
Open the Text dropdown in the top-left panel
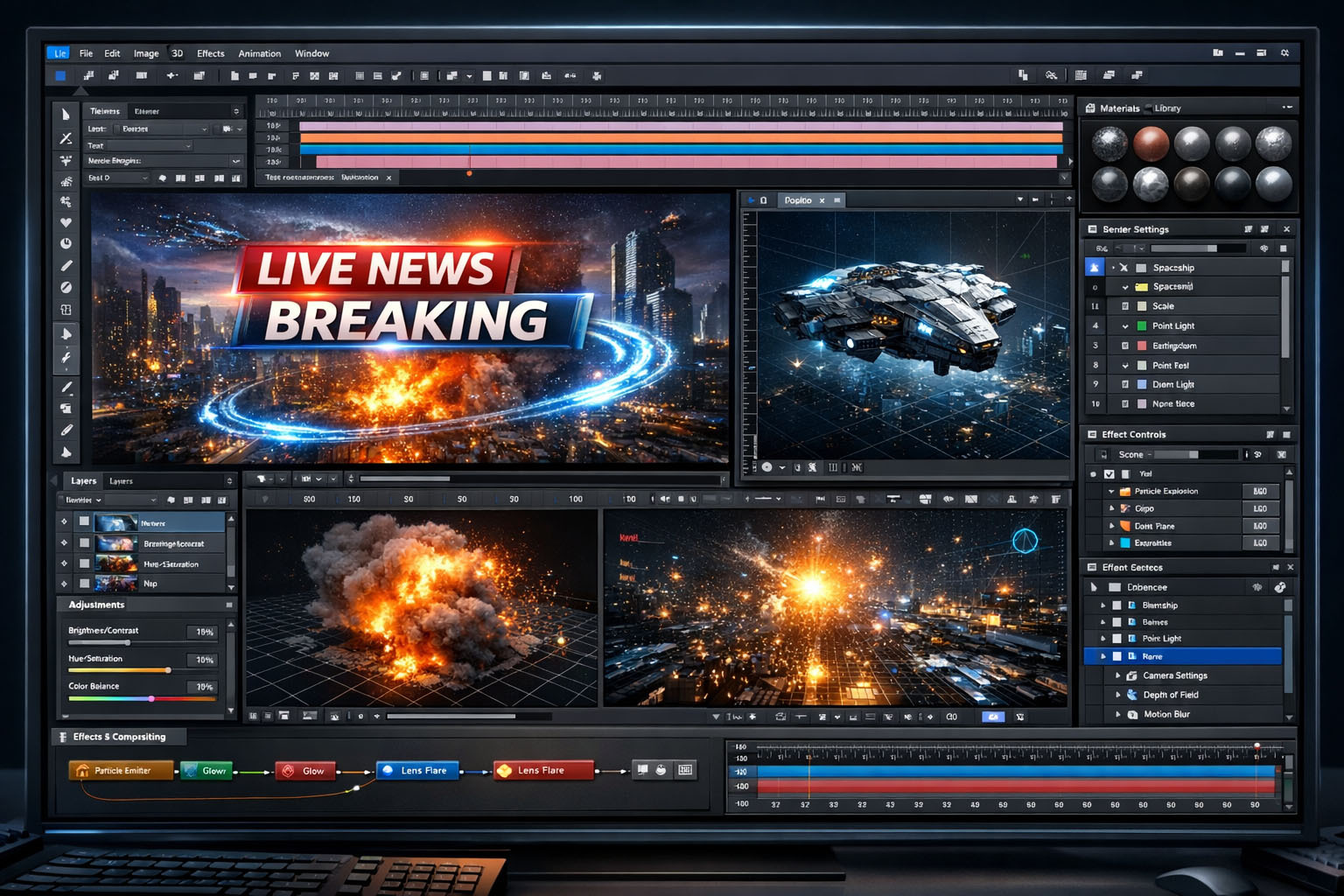point(187,146)
